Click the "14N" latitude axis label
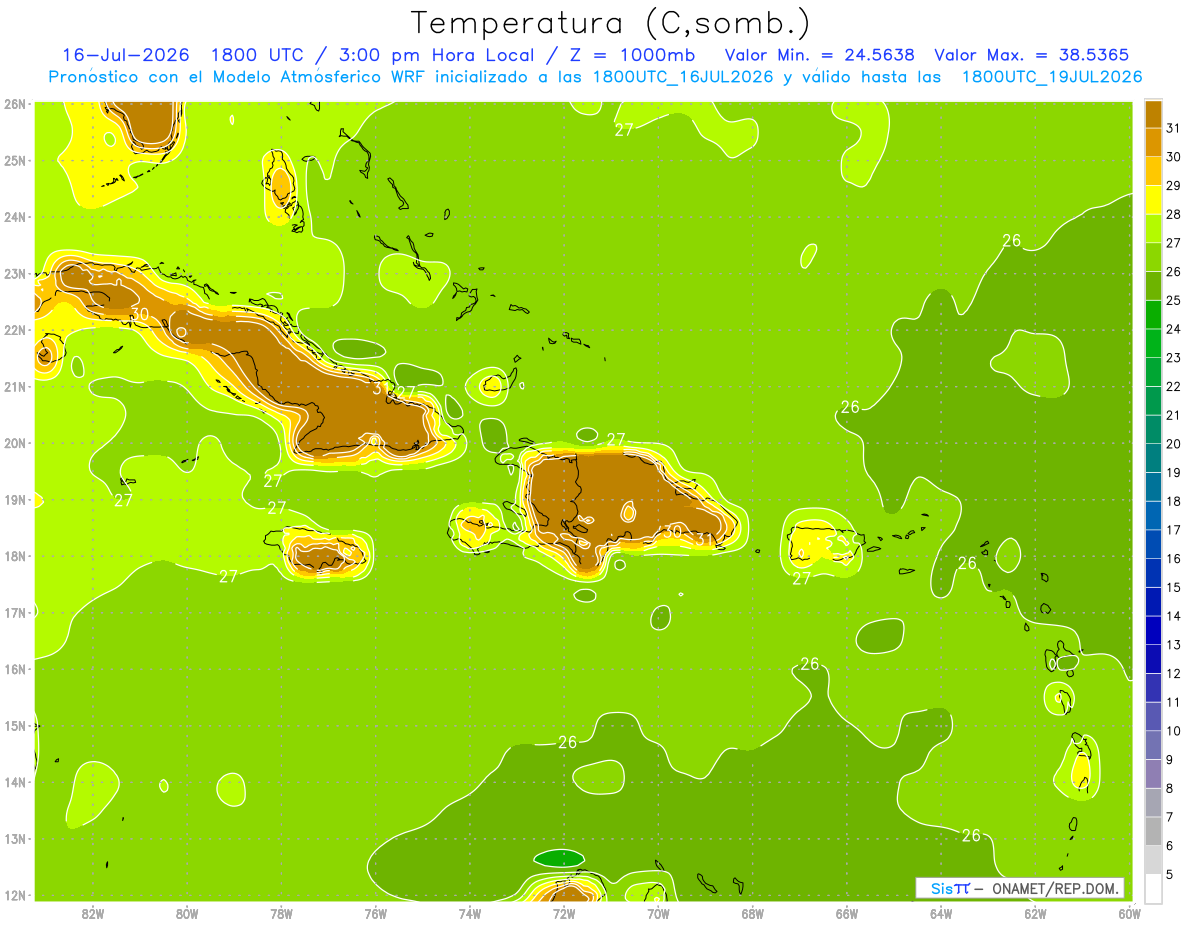This screenshot has width=1200, height=927. [14, 782]
